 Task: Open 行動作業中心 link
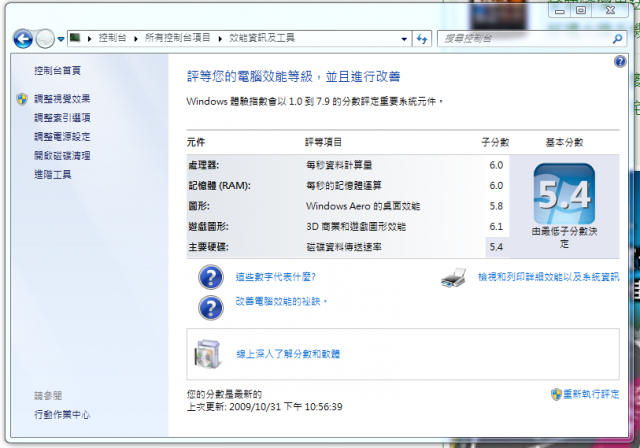click(x=62, y=415)
